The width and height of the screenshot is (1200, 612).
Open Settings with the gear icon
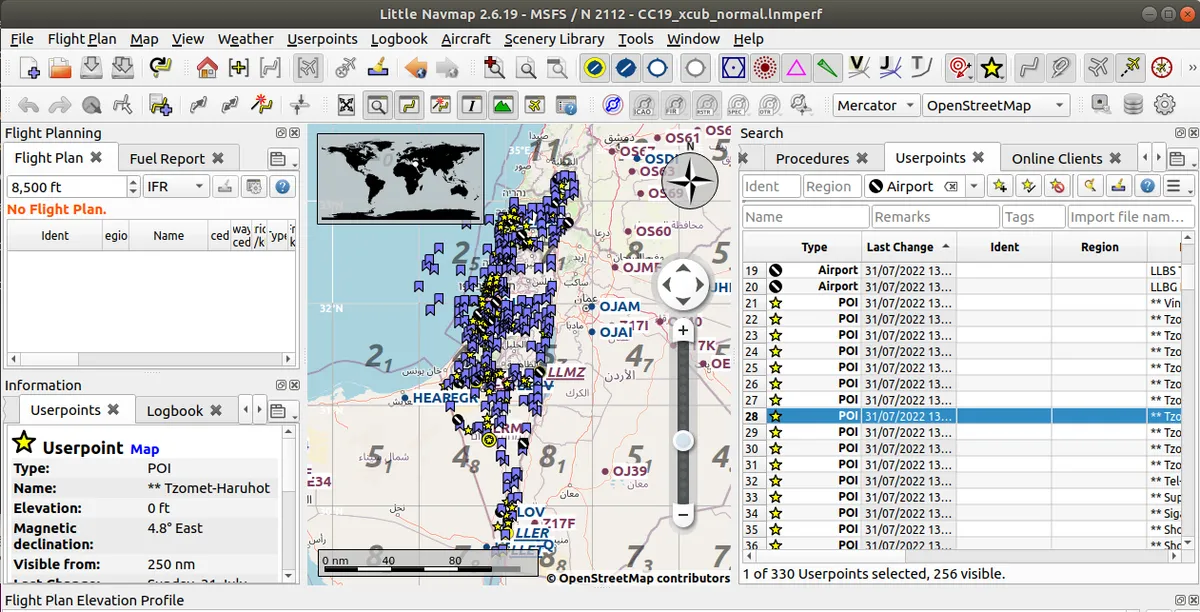(x=1164, y=105)
